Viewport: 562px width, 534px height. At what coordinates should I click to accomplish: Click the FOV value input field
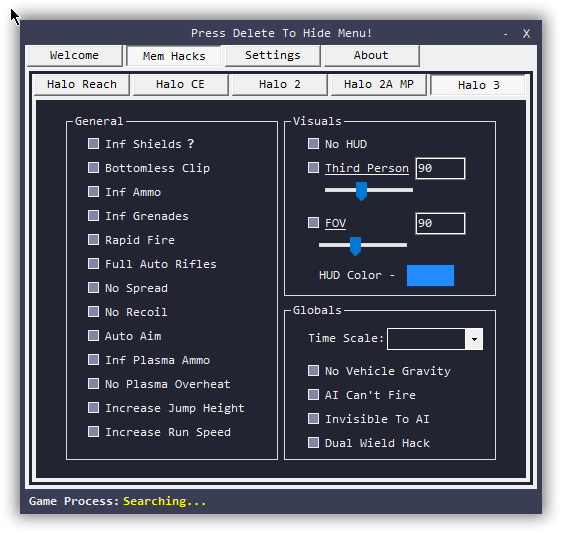point(440,223)
